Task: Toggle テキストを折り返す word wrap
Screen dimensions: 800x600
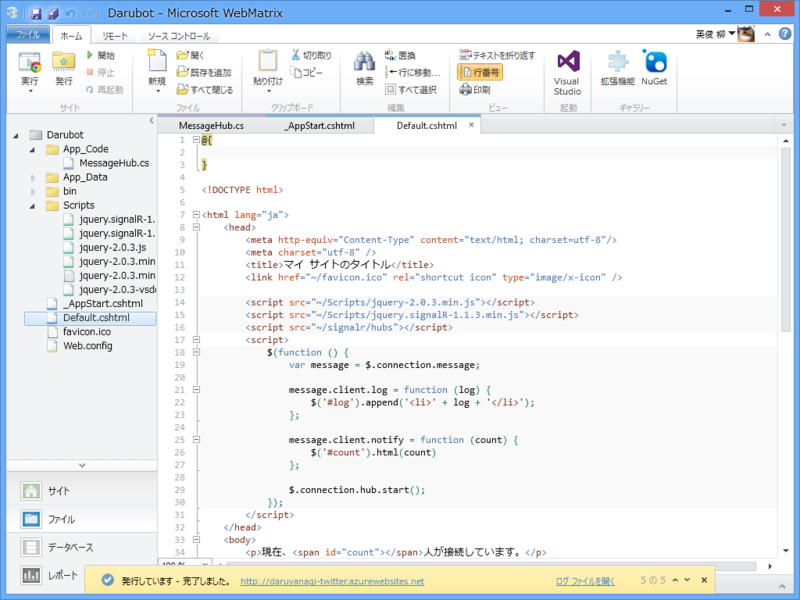Action: pos(497,55)
